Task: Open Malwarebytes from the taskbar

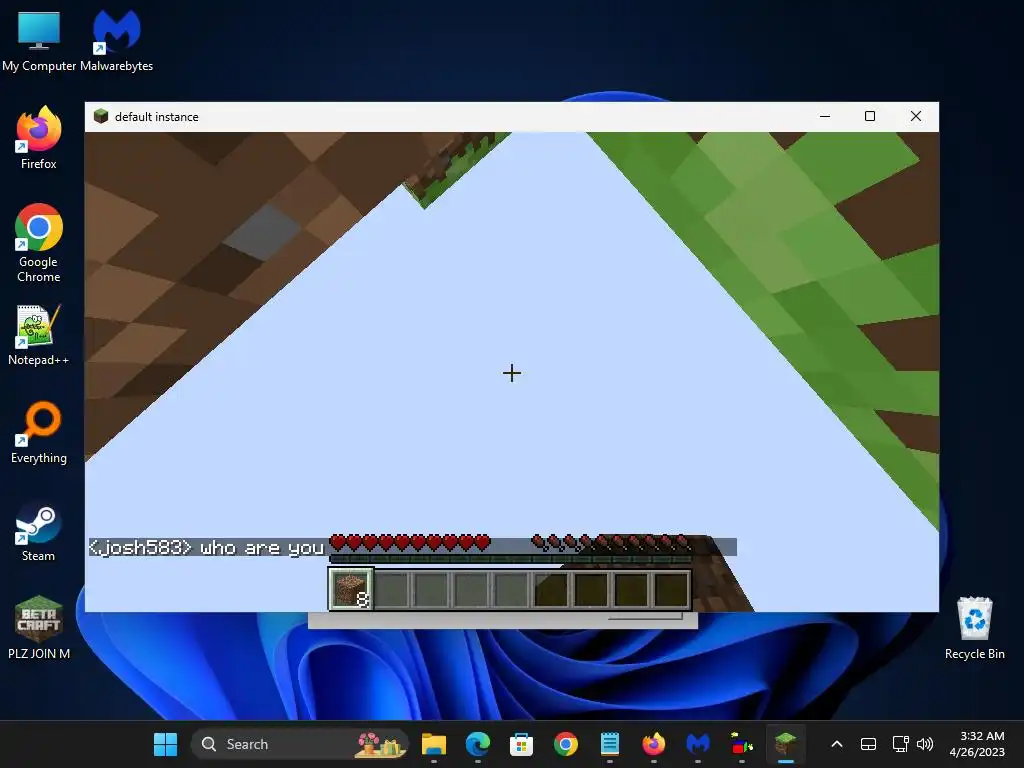Action: (x=697, y=744)
